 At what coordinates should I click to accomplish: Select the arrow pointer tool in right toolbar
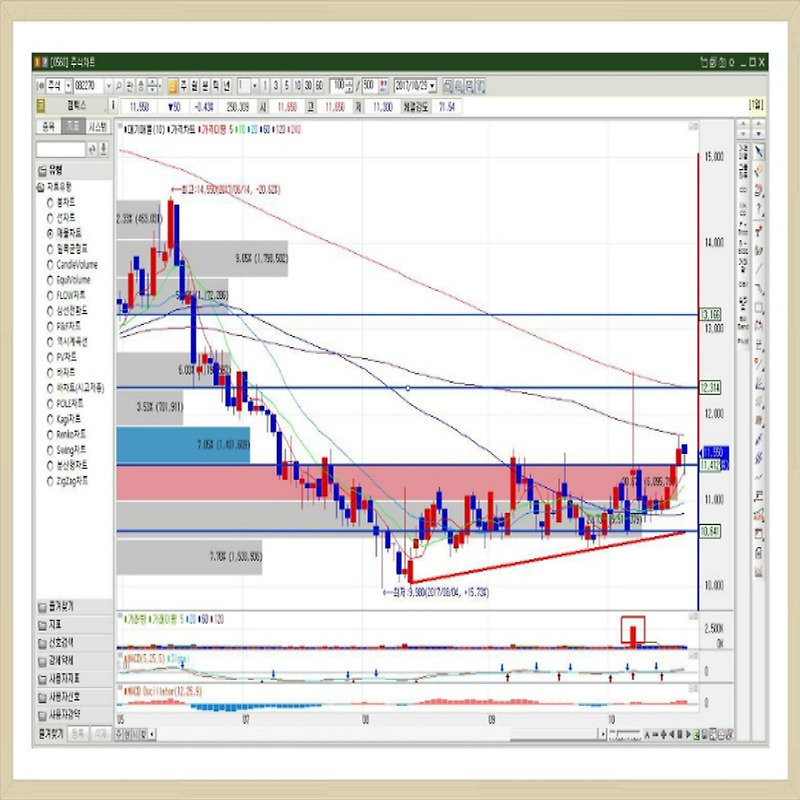point(759,152)
